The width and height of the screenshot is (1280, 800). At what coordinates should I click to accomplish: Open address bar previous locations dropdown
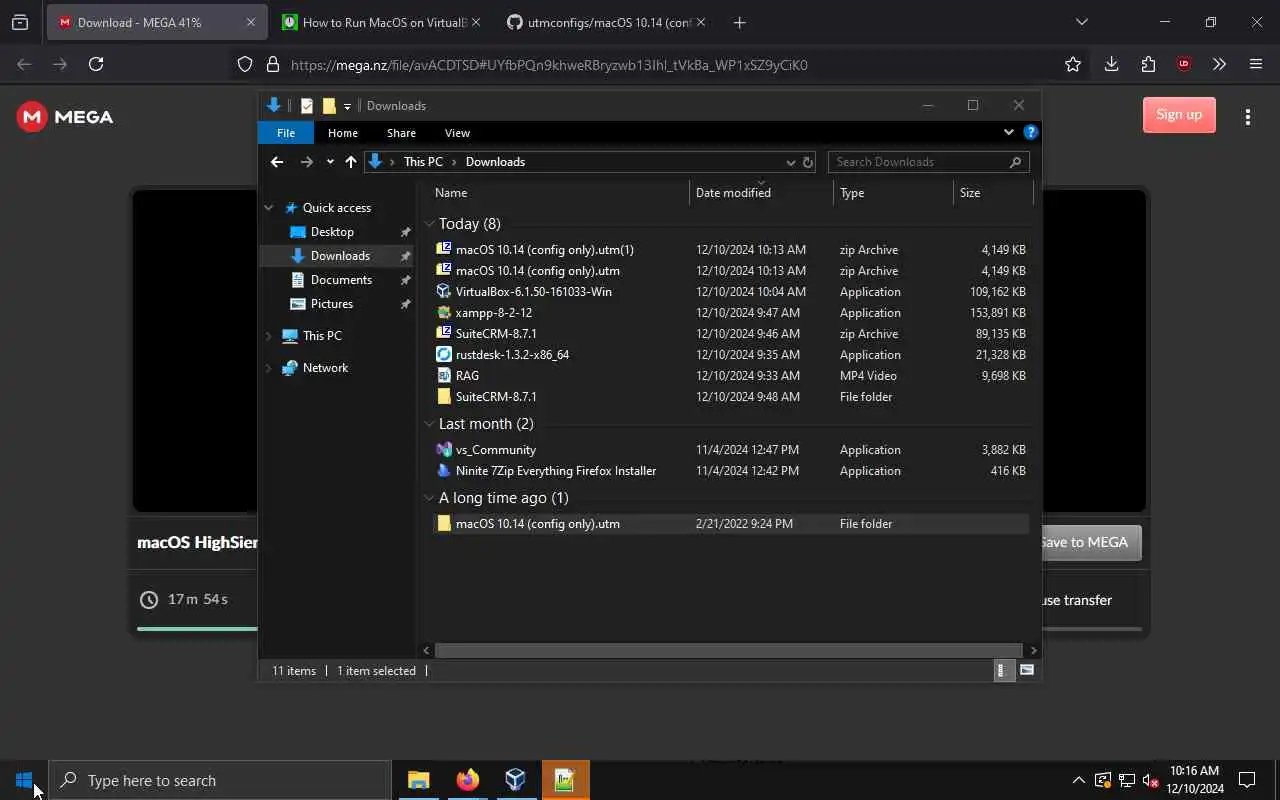point(790,162)
